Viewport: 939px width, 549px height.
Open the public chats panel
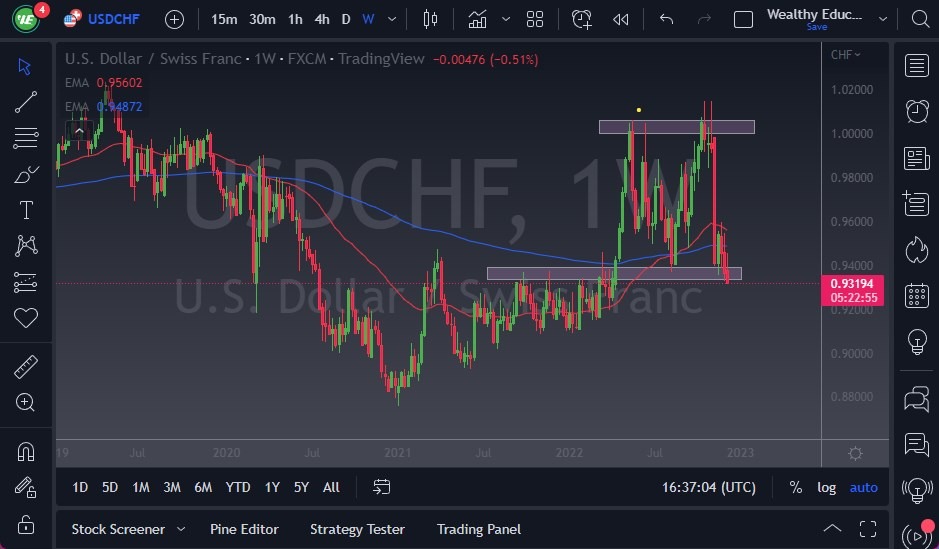916,399
